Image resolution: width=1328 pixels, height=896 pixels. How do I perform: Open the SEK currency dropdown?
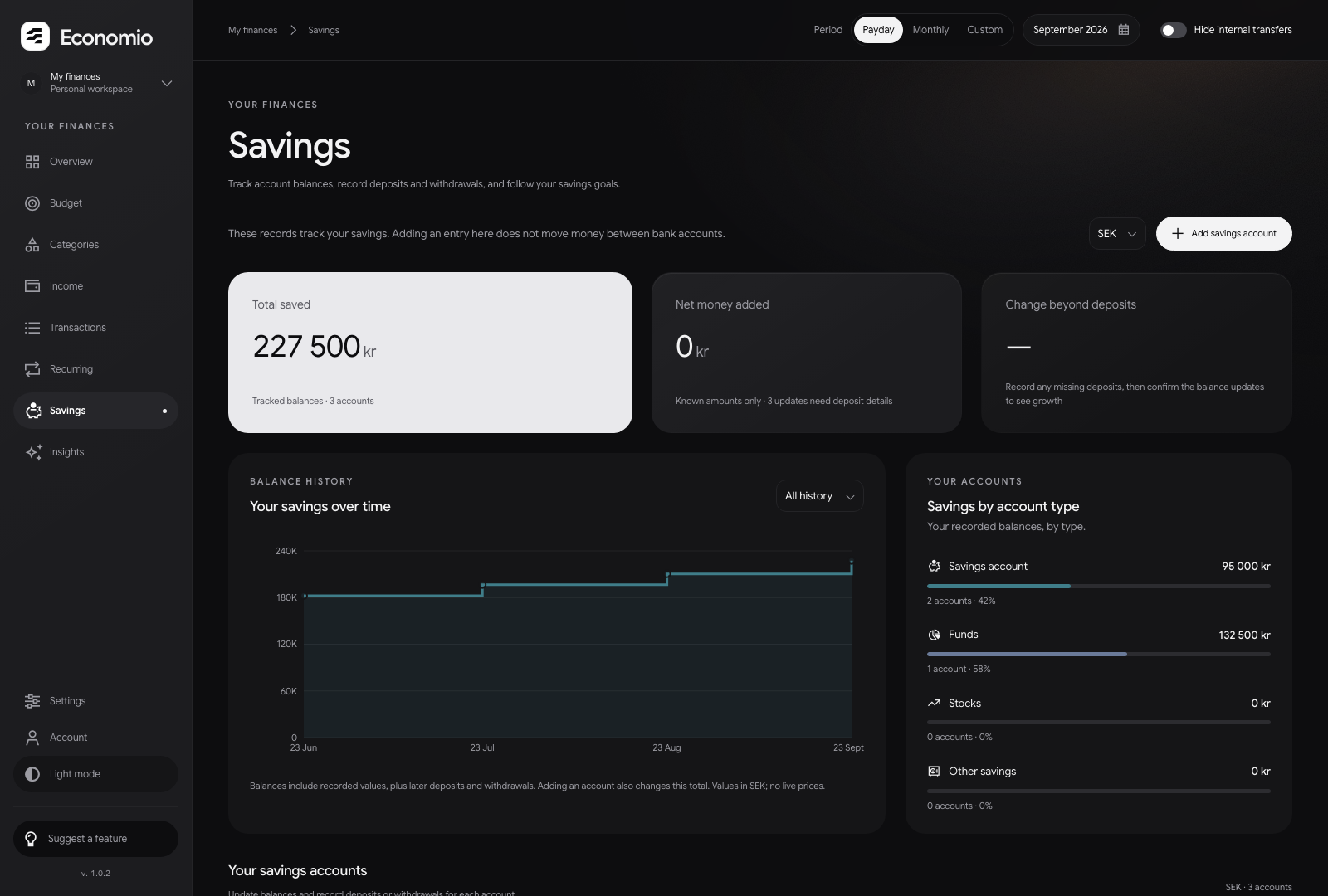(x=1117, y=234)
